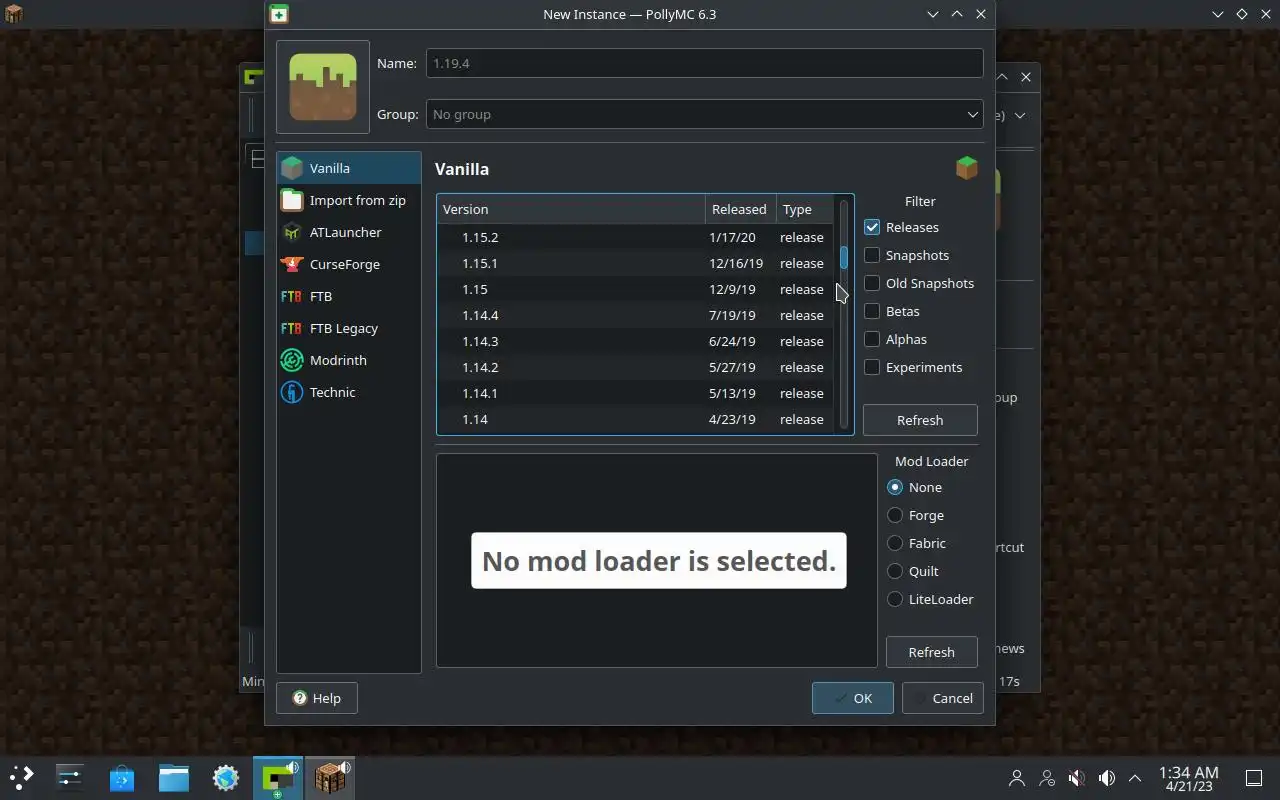Select version 1.14 row
The width and height of the screenshot is (1280, 800).
(635, 419)
